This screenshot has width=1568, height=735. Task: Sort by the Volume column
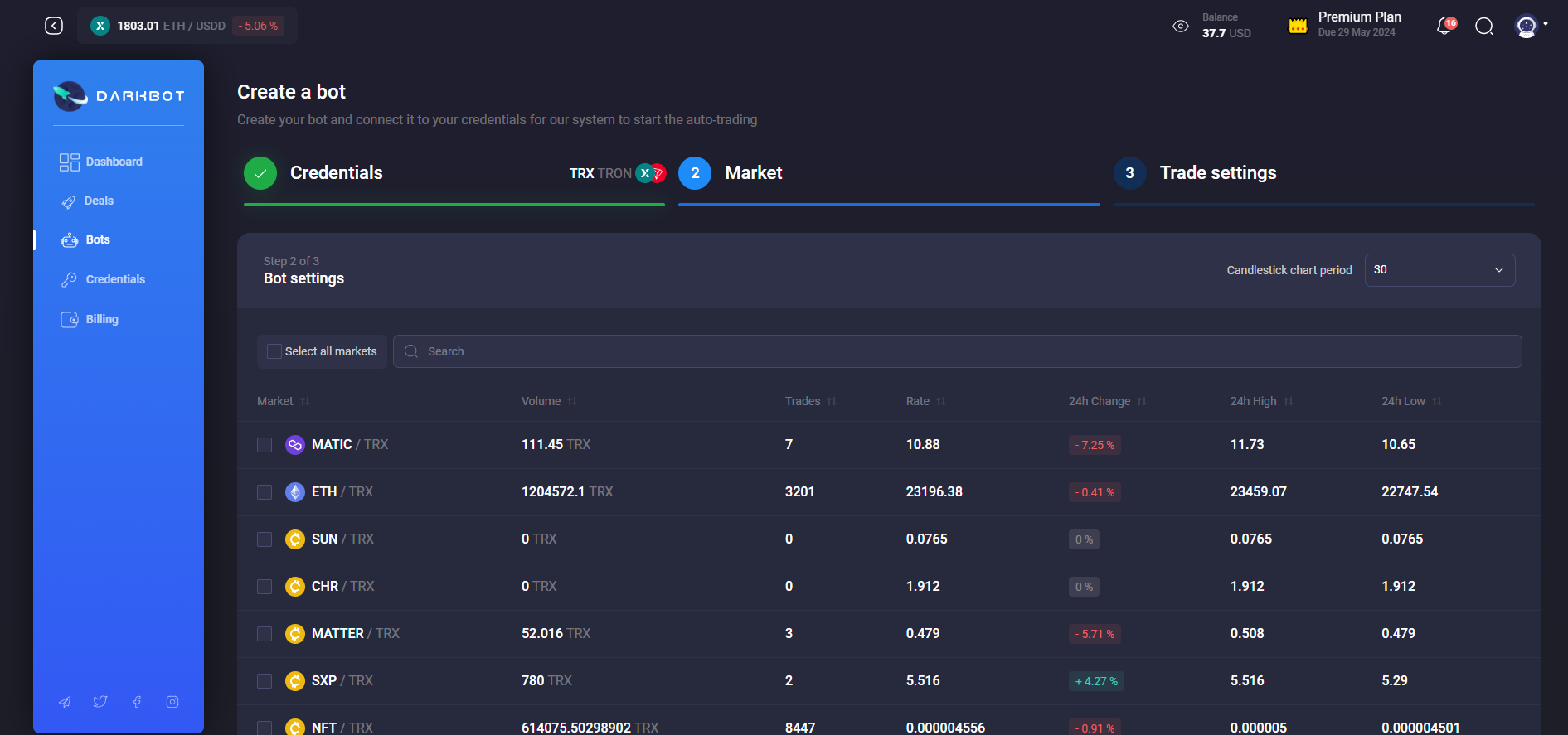pos(549,401)
